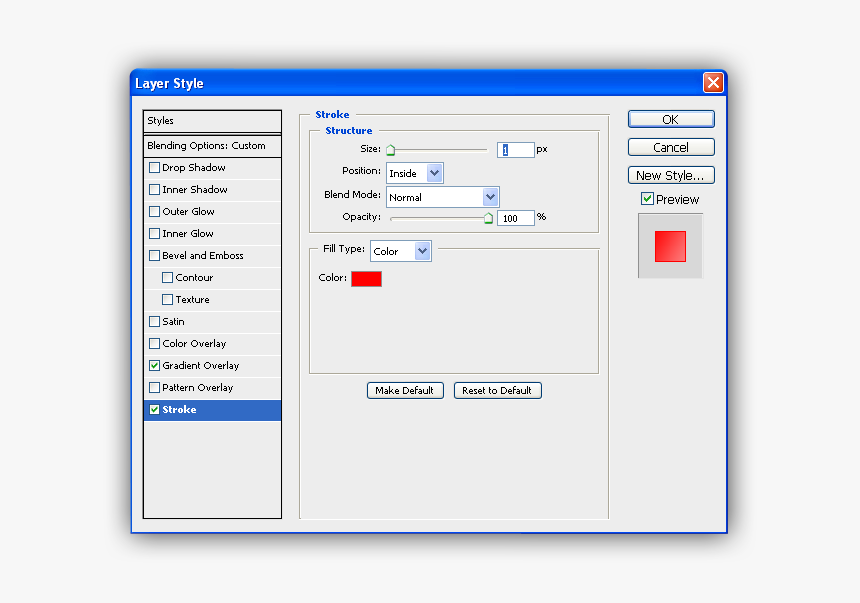Select the Stroke label in the list

(x=179, y=409)
